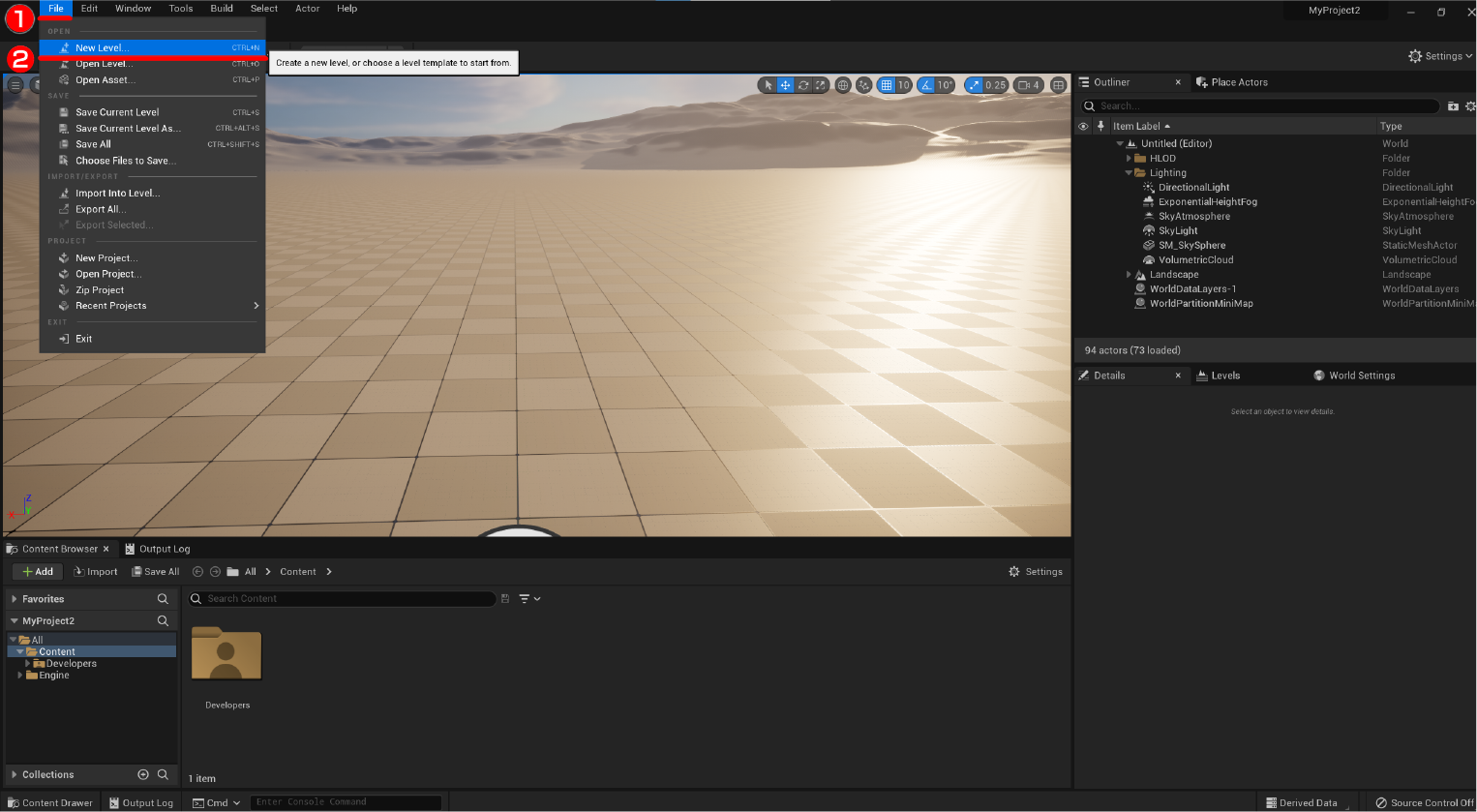Expand the Landscape actor entry
1477x812 pixels.
point(1127,274)
